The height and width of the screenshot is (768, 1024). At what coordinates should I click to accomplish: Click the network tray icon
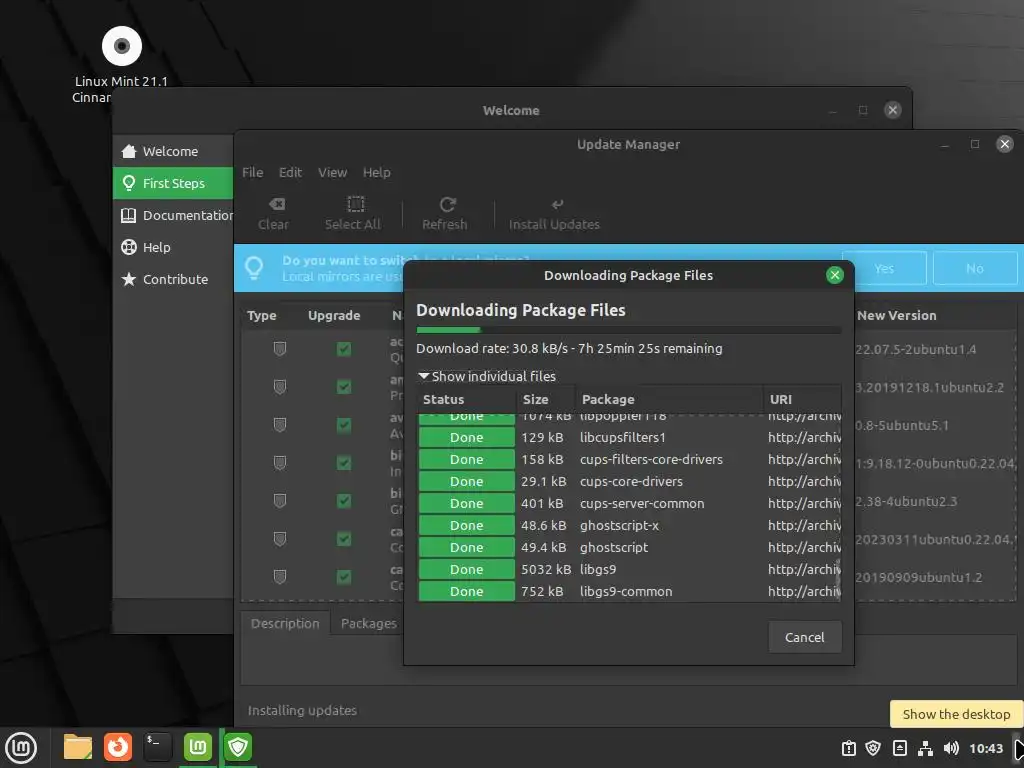925,748
